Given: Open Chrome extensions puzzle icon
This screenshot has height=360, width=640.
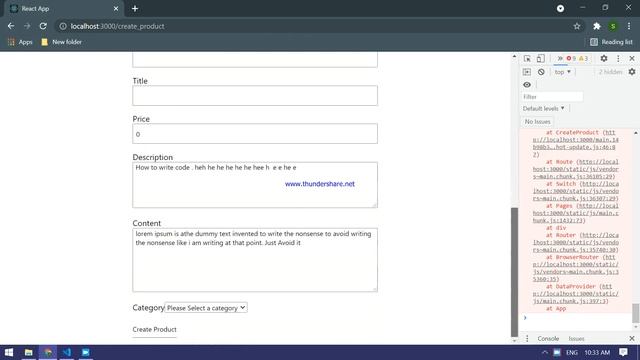Looking at the screenshot, I should [x=597, y=26].
